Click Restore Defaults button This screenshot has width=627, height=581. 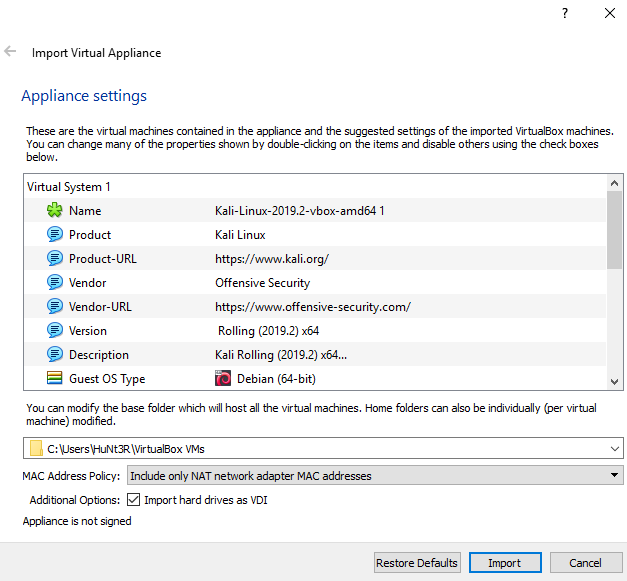417,563
